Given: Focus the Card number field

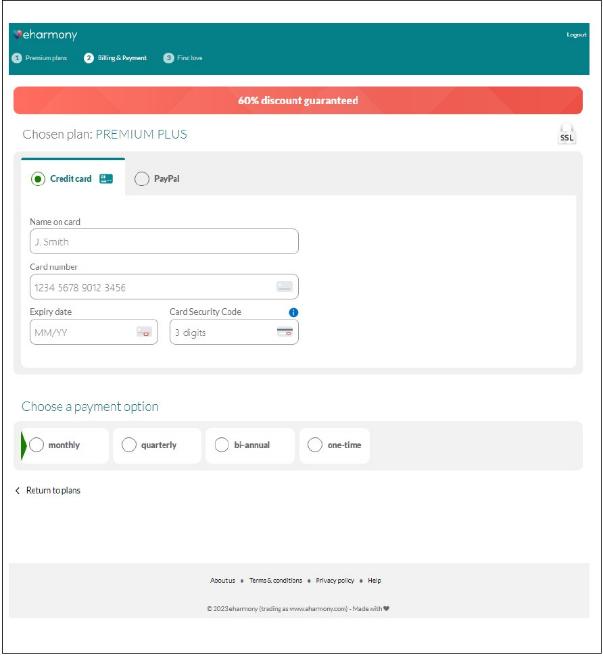Looking at the screenshot, I should coord(164,287).
